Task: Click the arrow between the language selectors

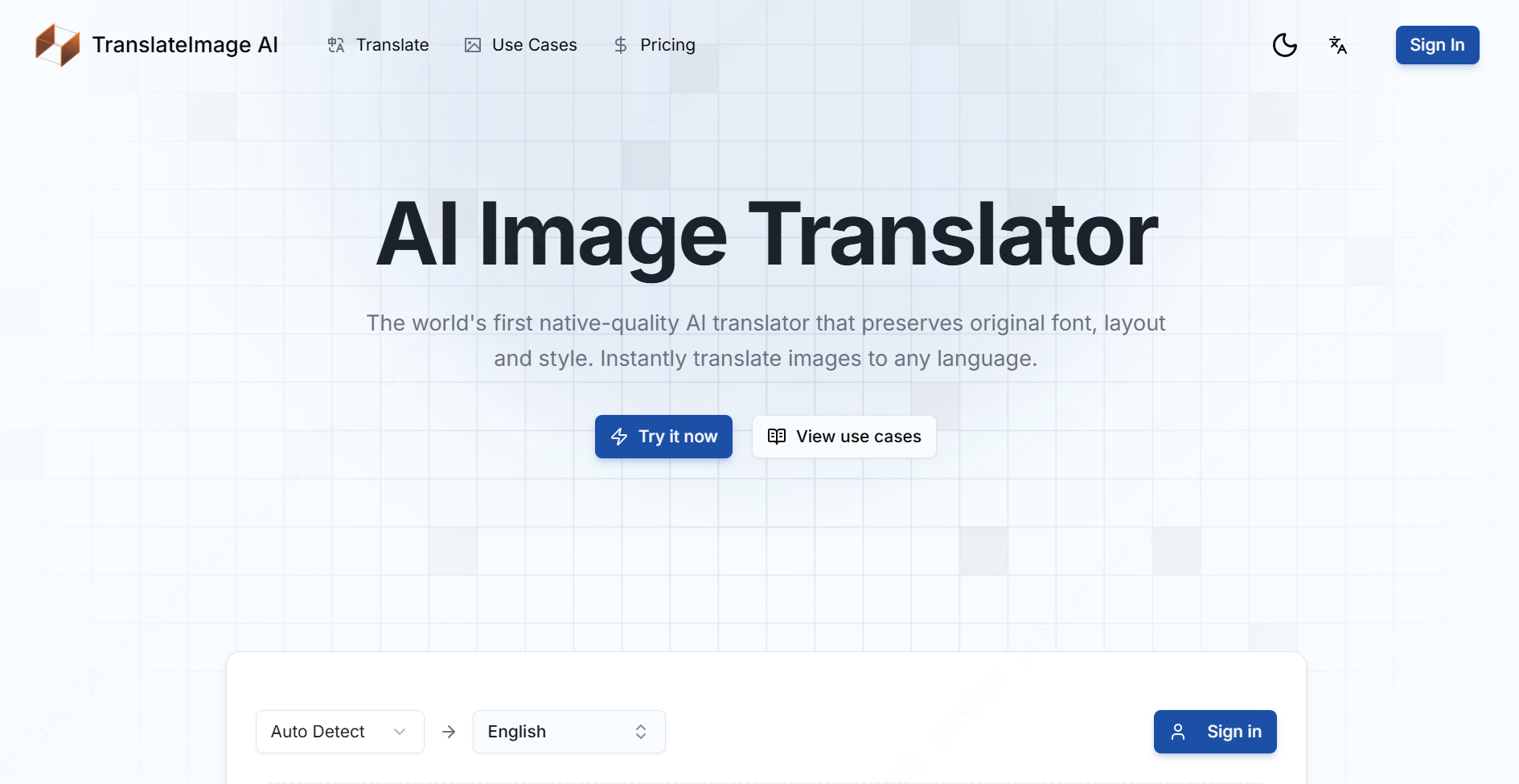Action: pyautogui.click(x=449, y=732)
